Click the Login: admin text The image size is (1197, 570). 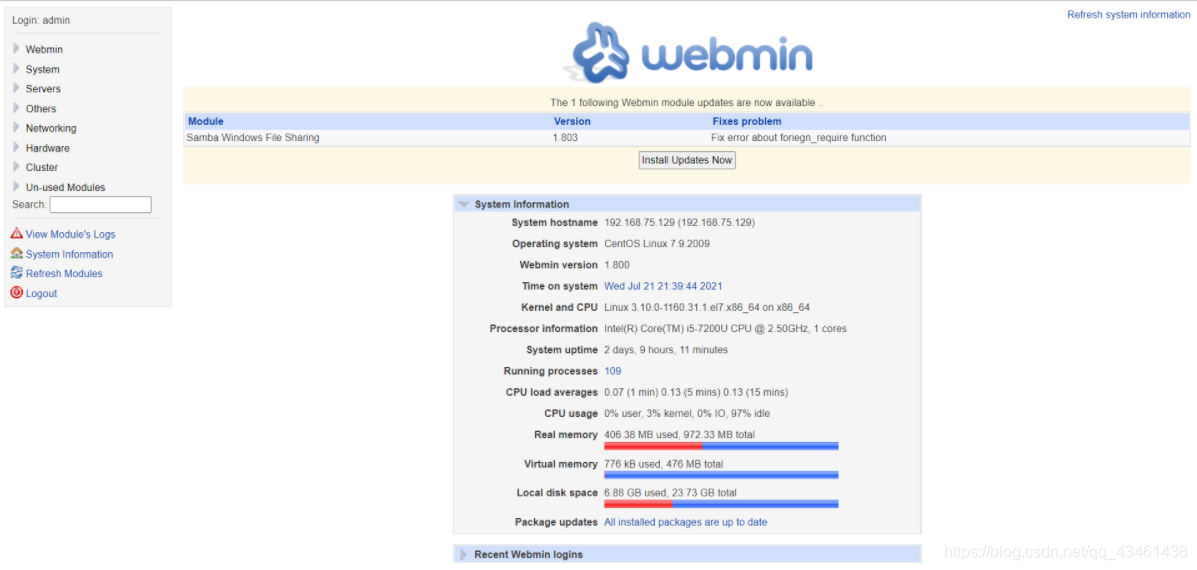[41, 21]
